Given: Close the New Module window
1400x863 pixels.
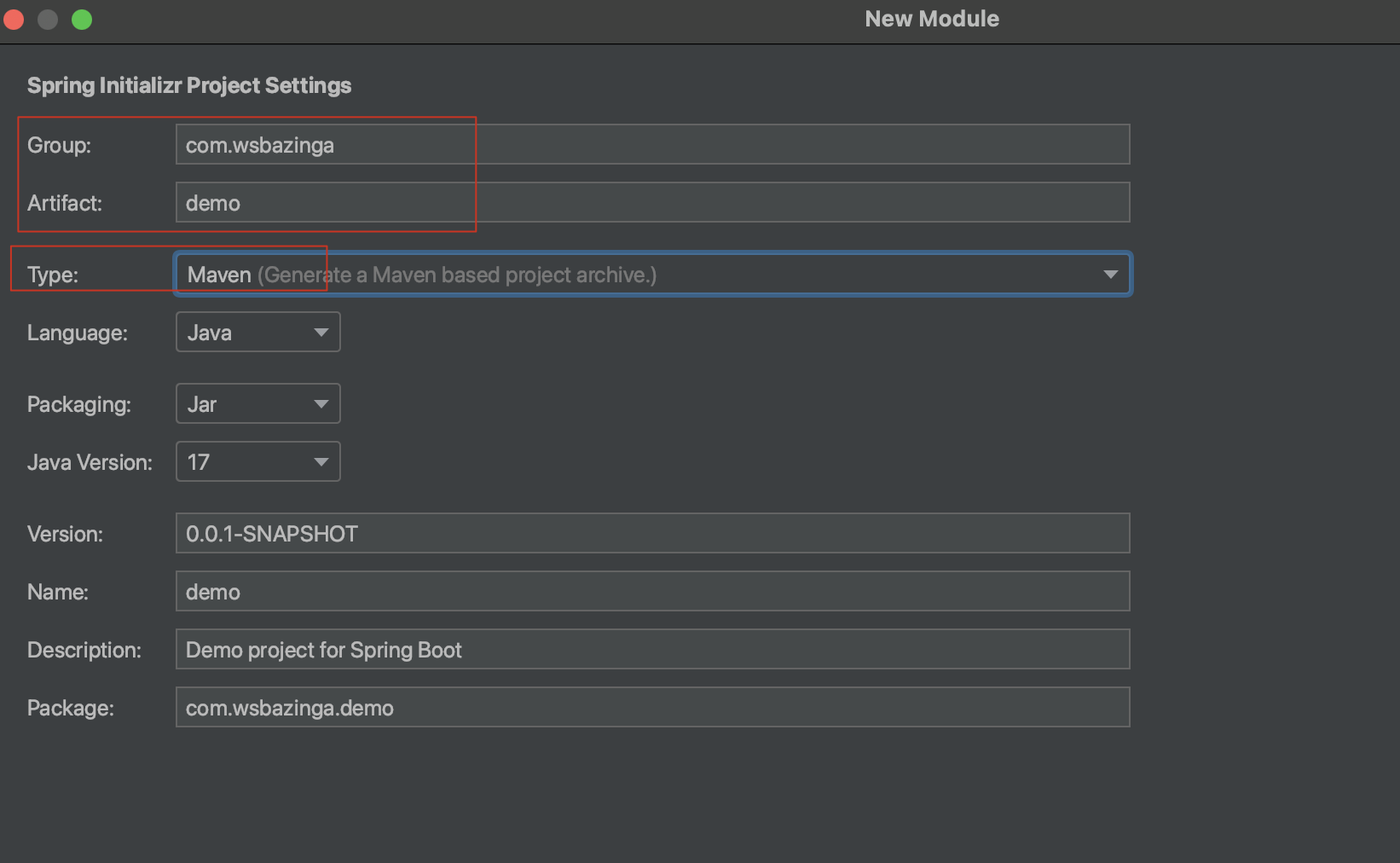Looking at the screenshot, I should click(x=14, y=19).
